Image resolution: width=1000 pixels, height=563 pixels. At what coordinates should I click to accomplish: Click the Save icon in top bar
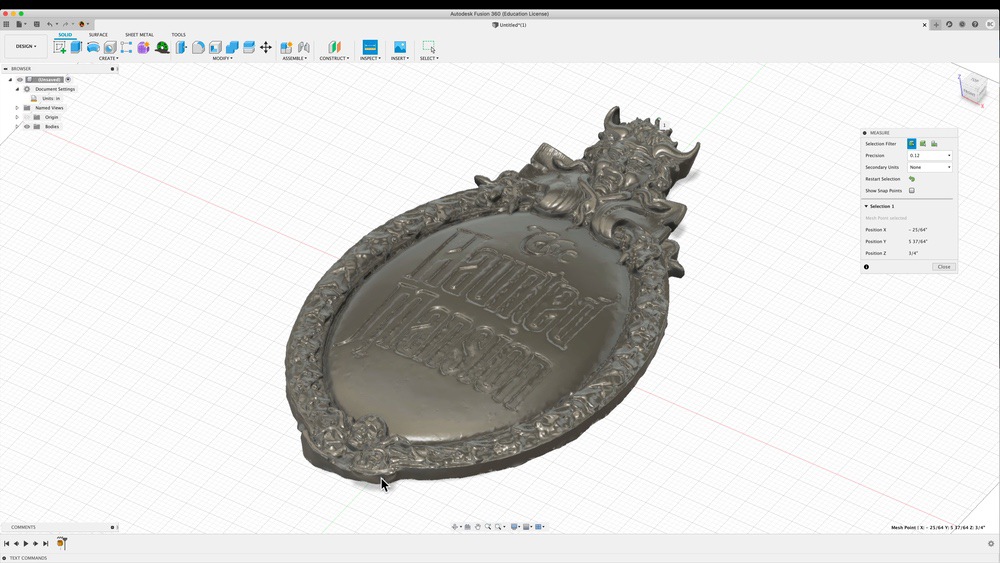(x=36, y=24)
